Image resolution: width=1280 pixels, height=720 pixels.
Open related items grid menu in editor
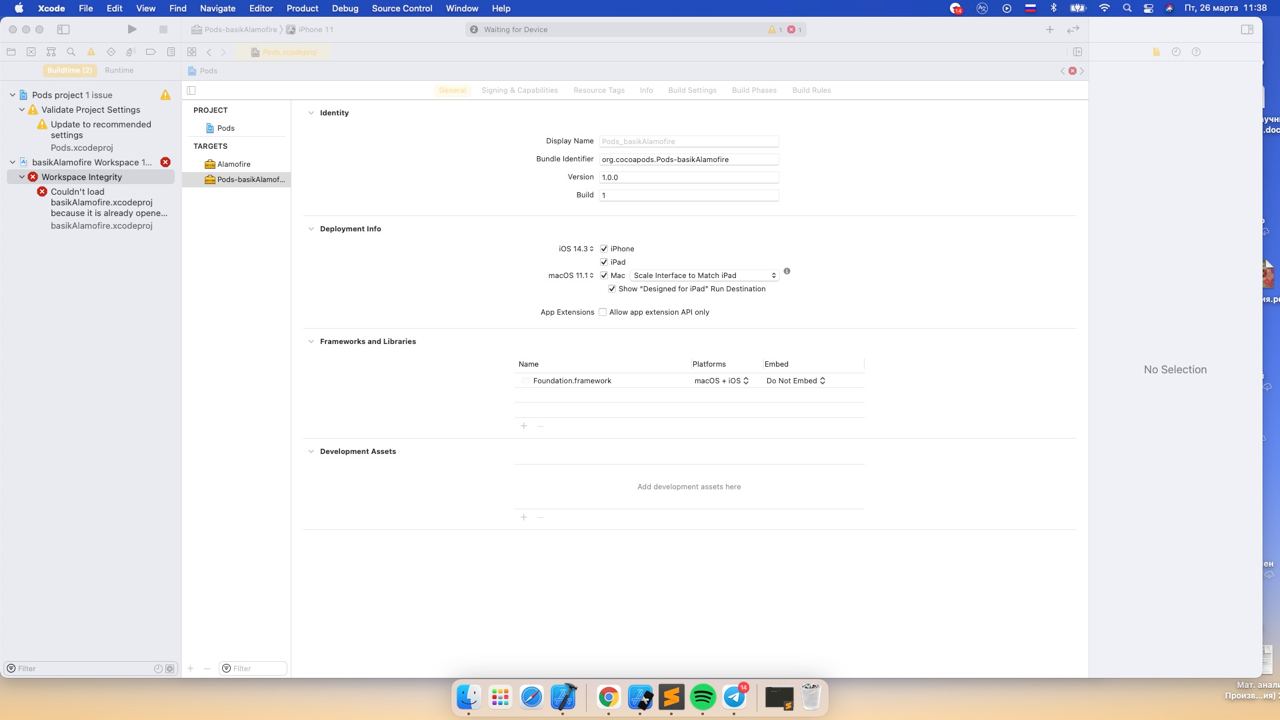(x=192, y=52)
